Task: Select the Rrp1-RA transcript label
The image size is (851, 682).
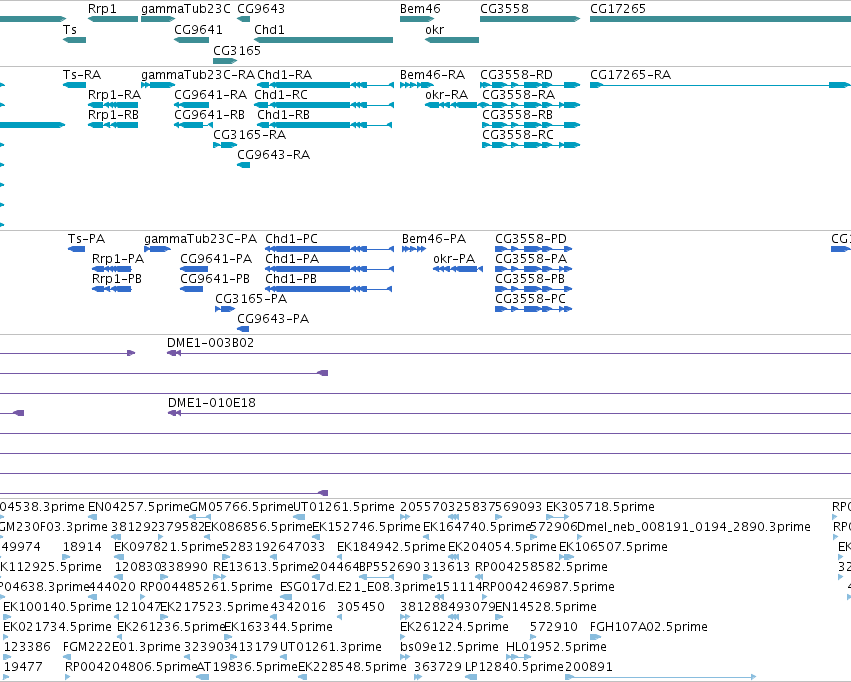Action: (x=114, y=95)
